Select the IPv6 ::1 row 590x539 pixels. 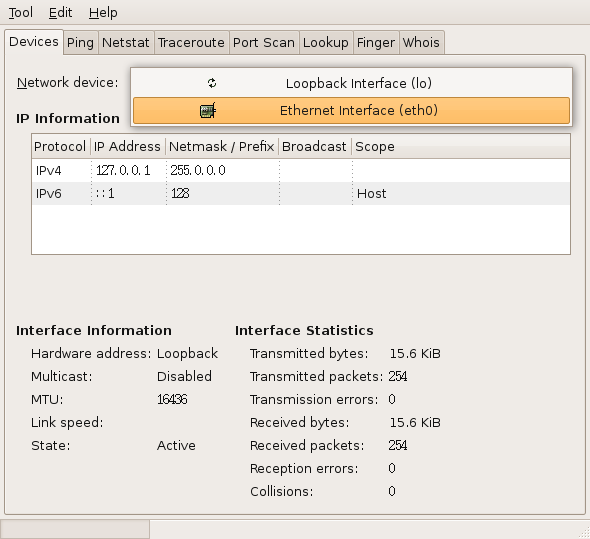click(301, 193)
